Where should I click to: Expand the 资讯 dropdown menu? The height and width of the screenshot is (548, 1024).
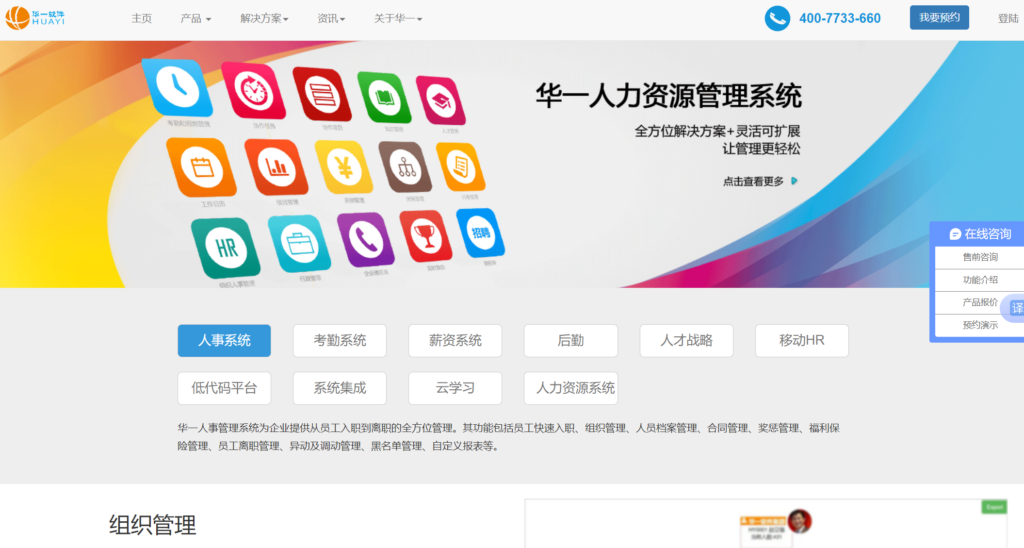tap(331, 18)
